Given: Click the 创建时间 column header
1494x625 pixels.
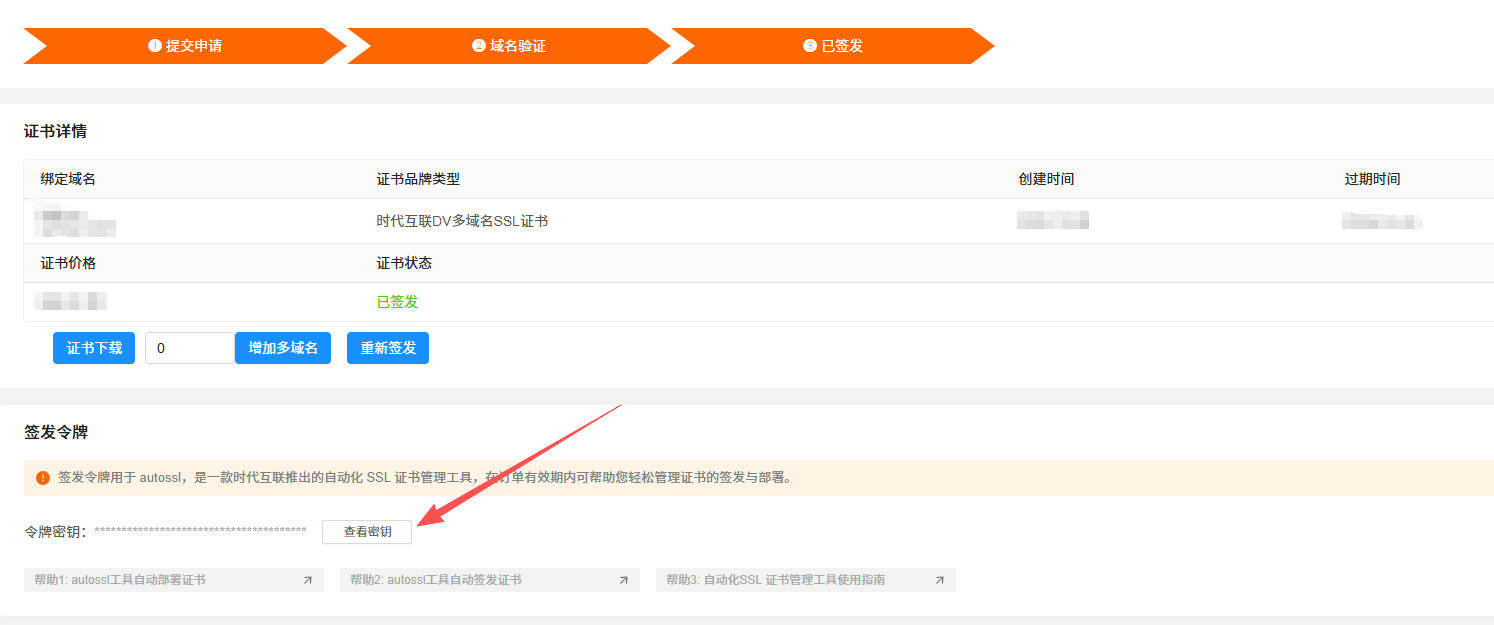Looking at the screenshot, I should [x=1046, y=179].
